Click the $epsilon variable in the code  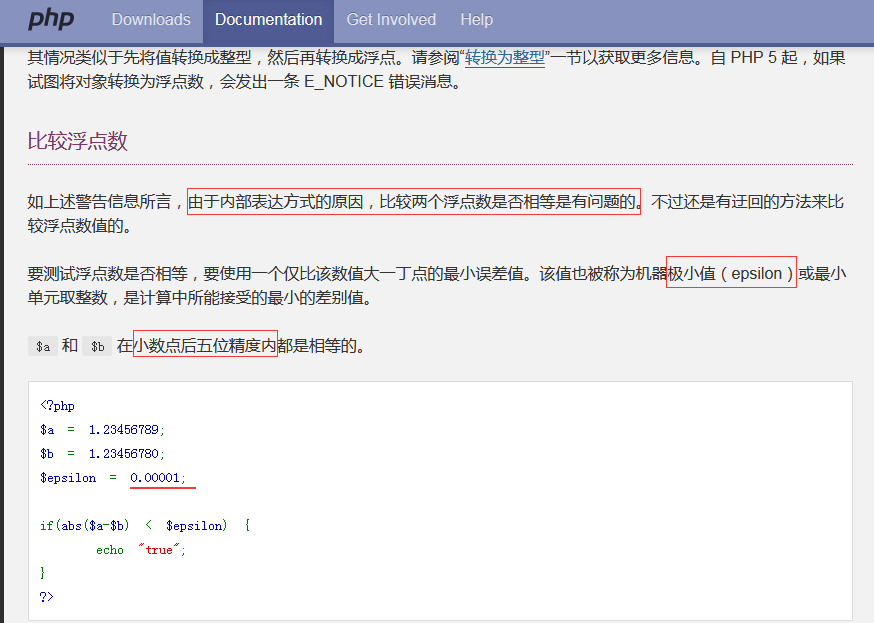[67, 477]
